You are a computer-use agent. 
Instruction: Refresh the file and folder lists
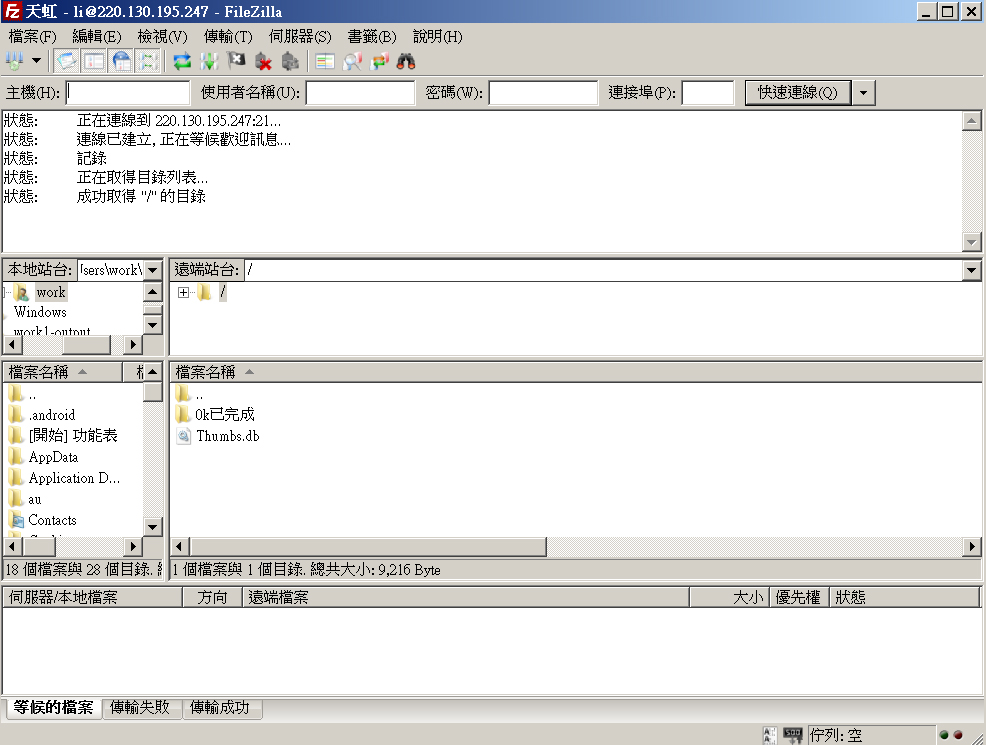coord(182,62)
